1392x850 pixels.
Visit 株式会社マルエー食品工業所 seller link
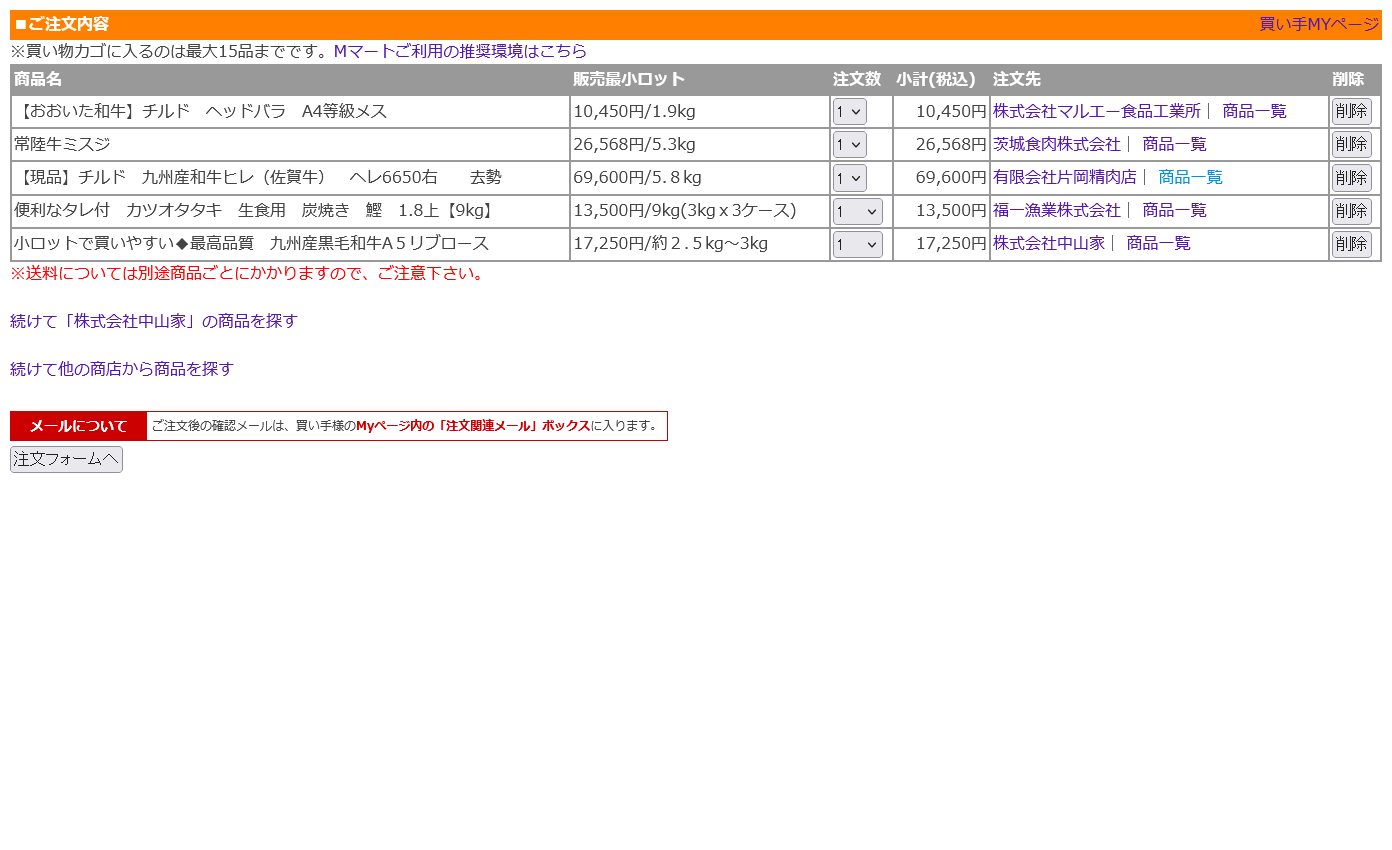tap(1096, 111)
